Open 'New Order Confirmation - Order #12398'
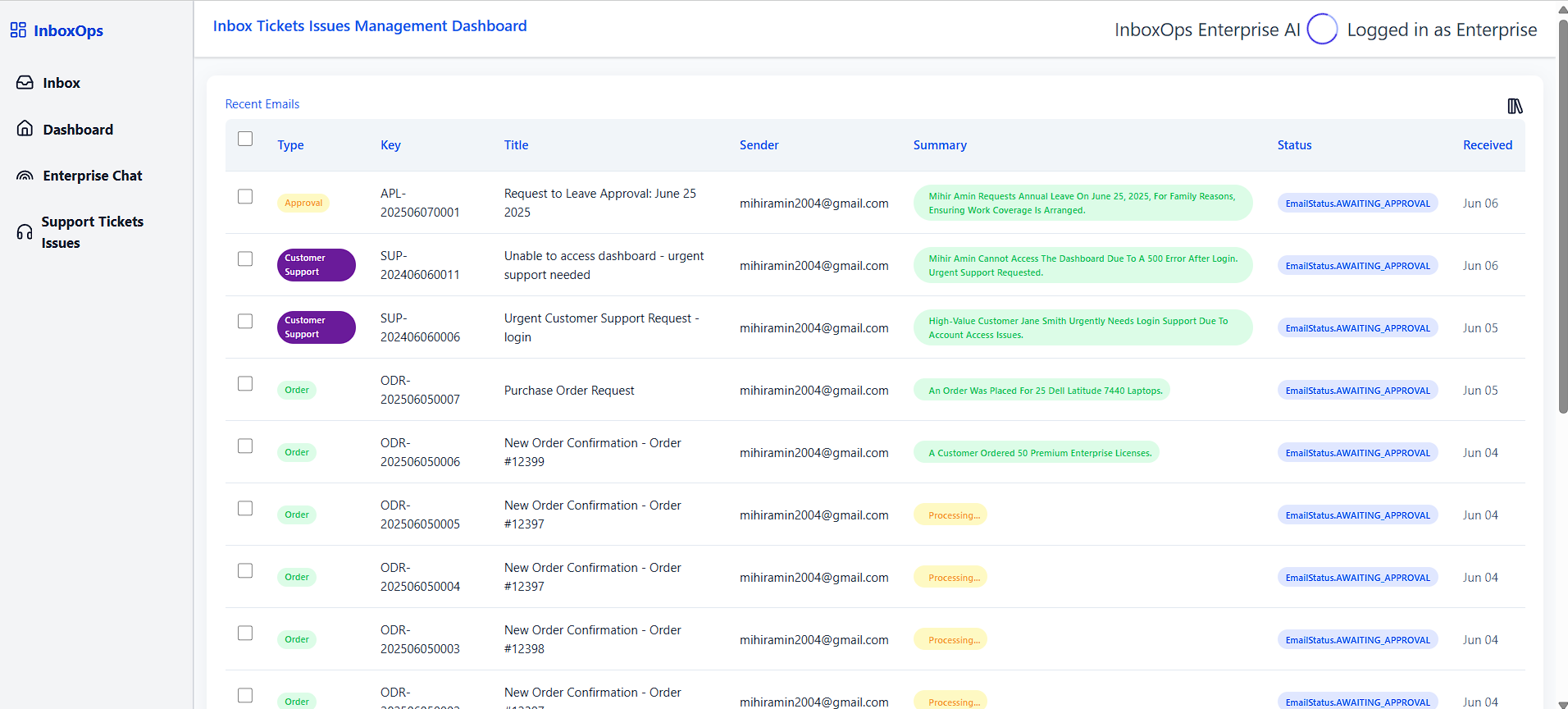Viewport: 1568px width, 709px height. coord(592,639)
